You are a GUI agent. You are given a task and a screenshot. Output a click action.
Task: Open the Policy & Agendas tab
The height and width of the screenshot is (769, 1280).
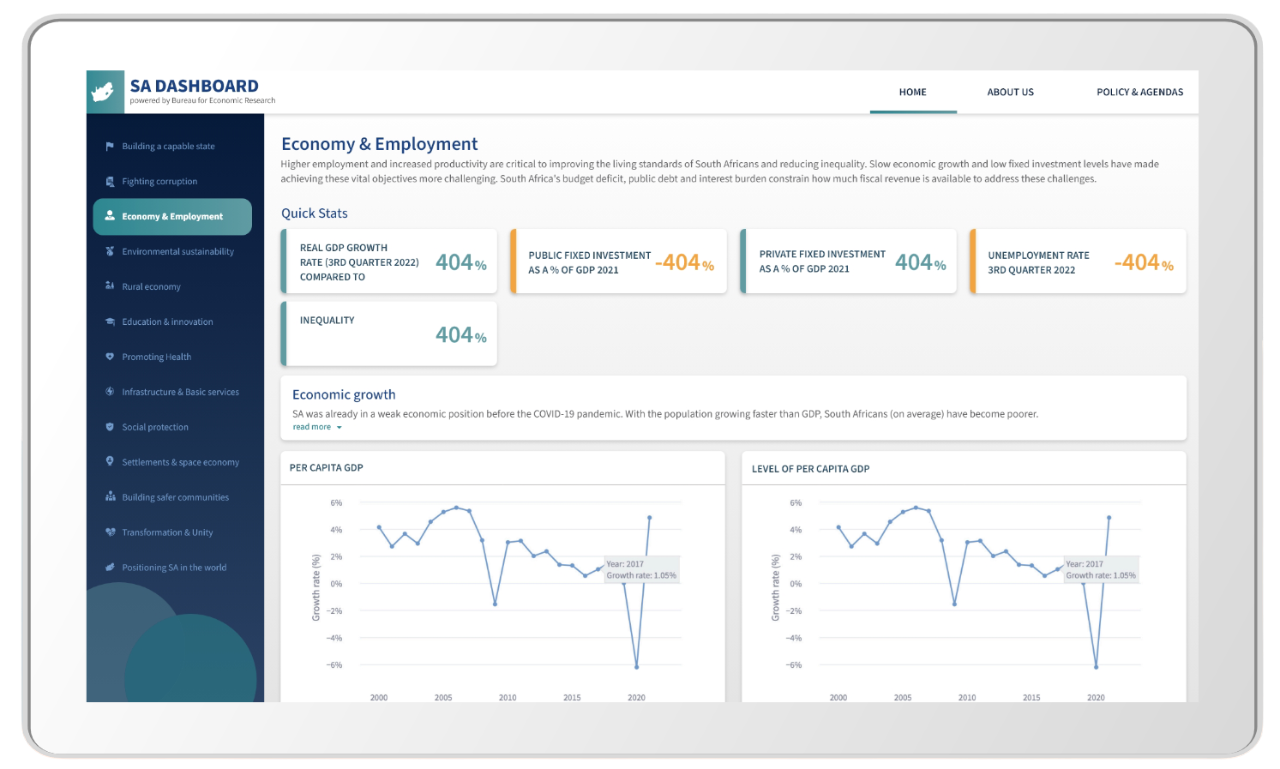tap(1140, 92)
